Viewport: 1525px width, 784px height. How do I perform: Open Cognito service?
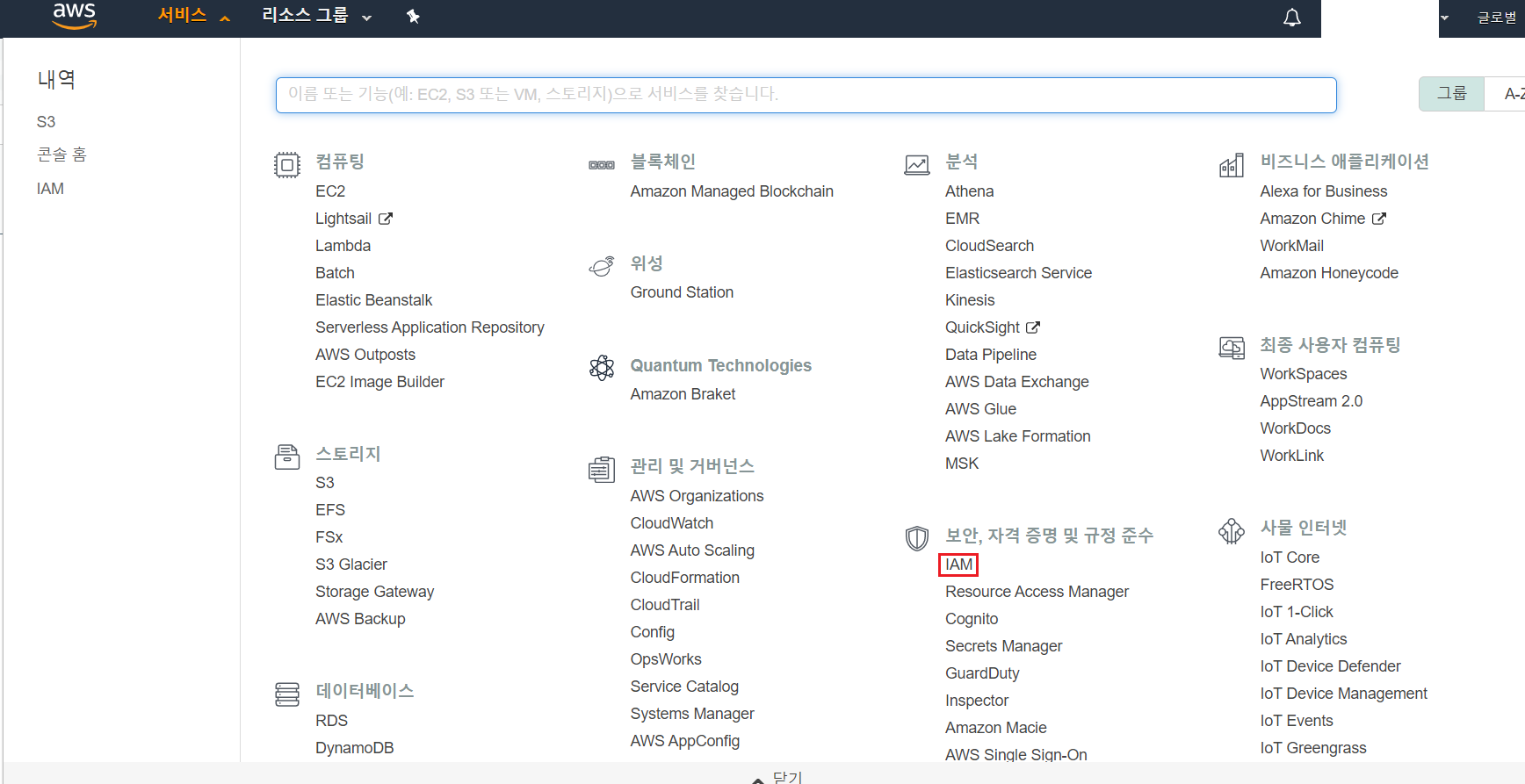click(972, 619)
